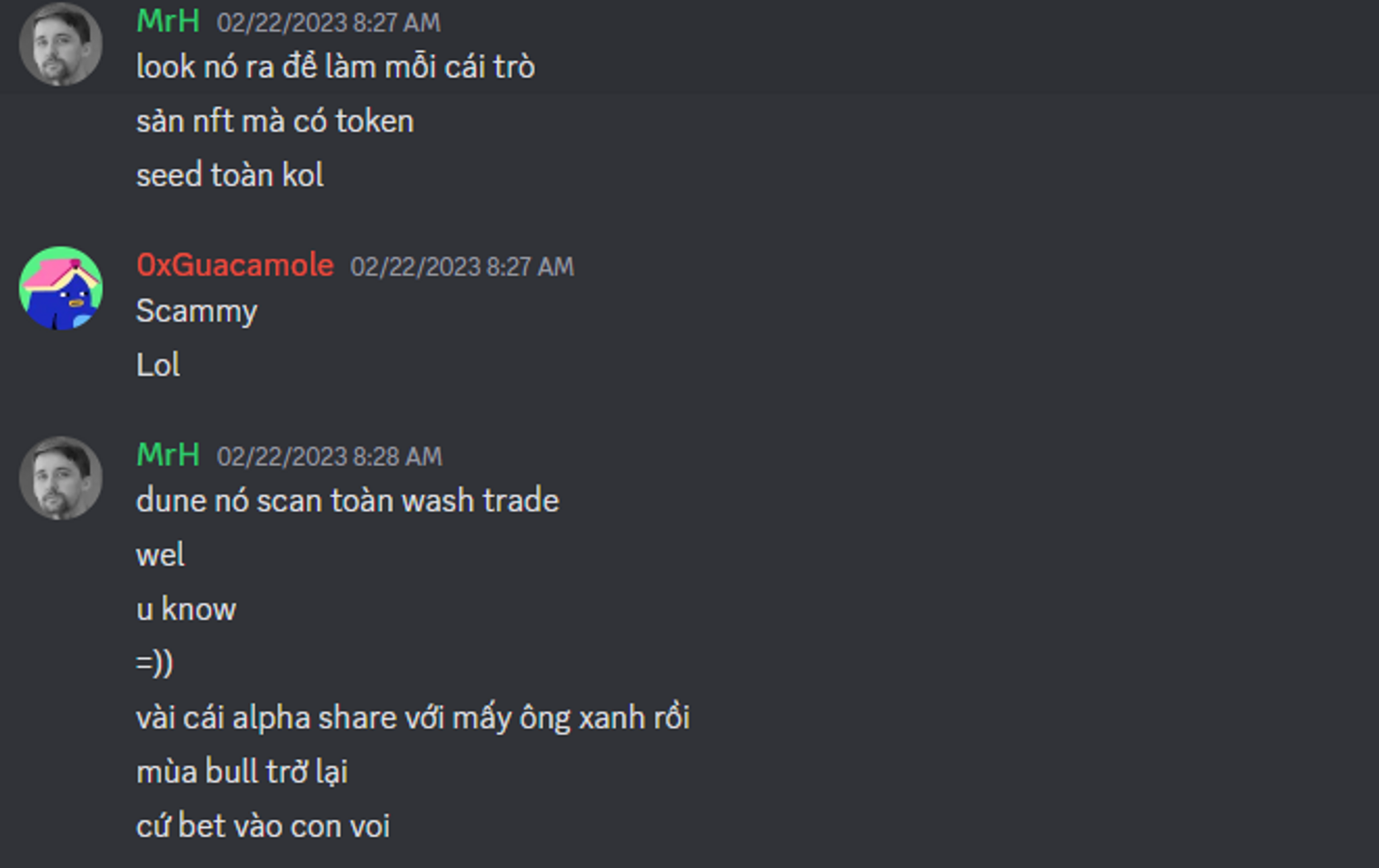
Task: Select the 'Lol' message
Action: pyautogui.click(x=158, y=365)
